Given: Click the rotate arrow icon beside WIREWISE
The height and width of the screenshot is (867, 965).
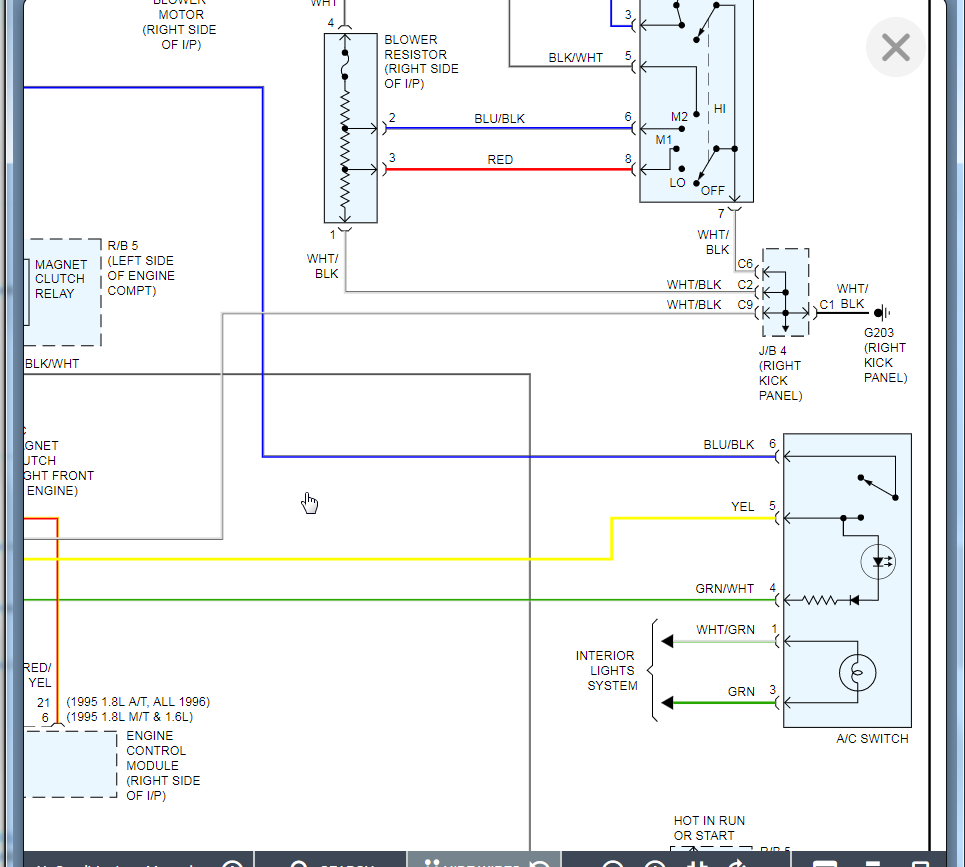Looking at the screenshot, I should 540,864.
